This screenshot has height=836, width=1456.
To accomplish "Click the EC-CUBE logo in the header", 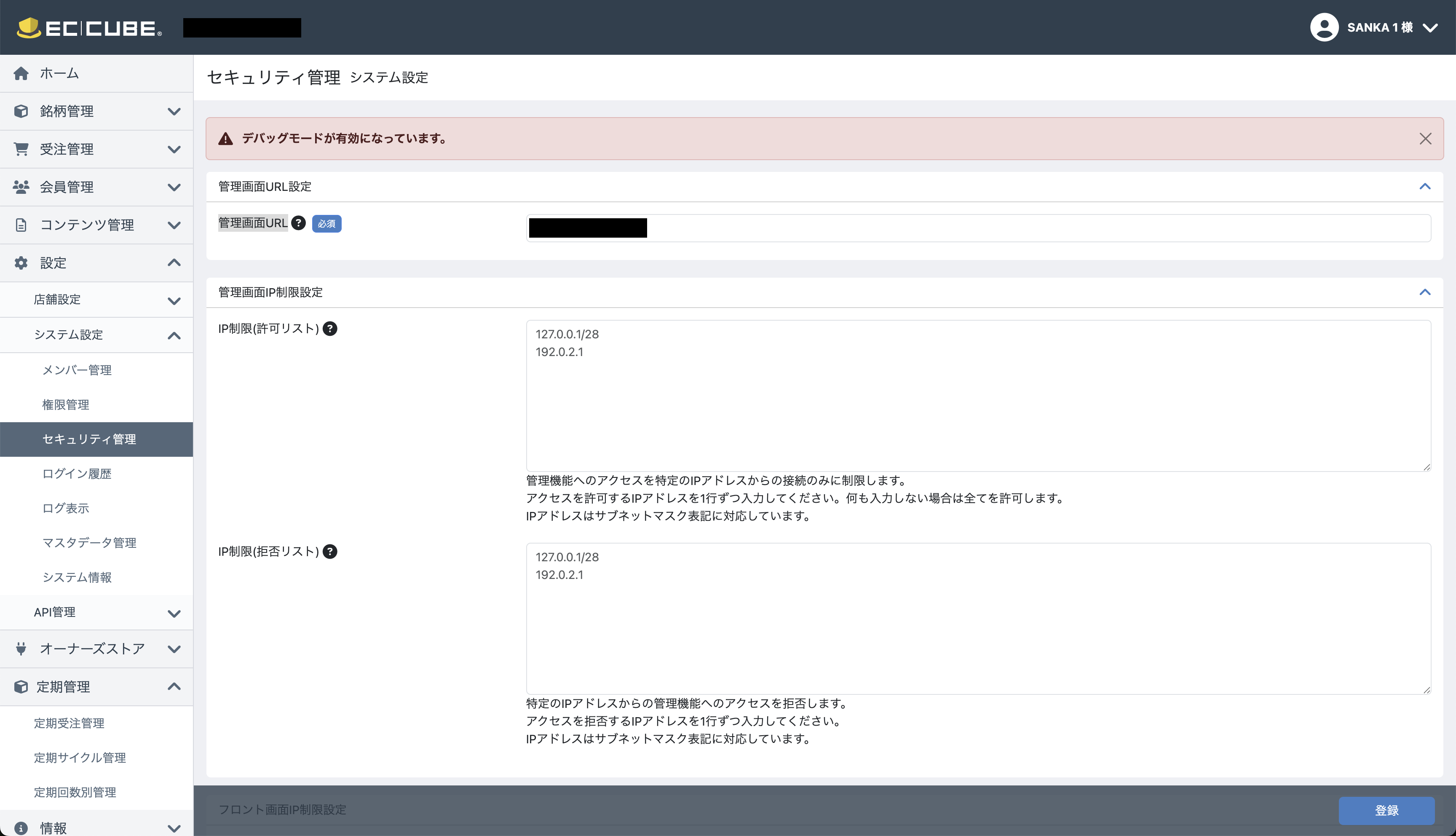I will 89,27.
